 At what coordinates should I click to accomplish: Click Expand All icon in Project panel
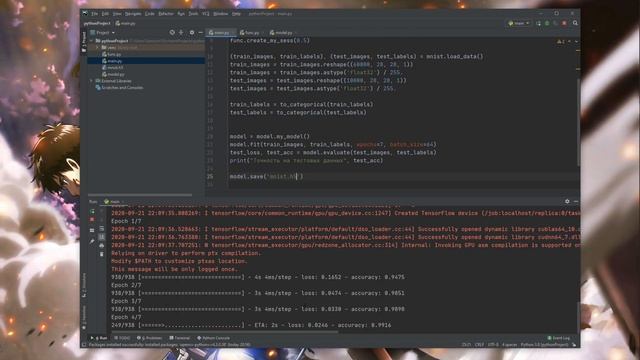coord(181,33)
